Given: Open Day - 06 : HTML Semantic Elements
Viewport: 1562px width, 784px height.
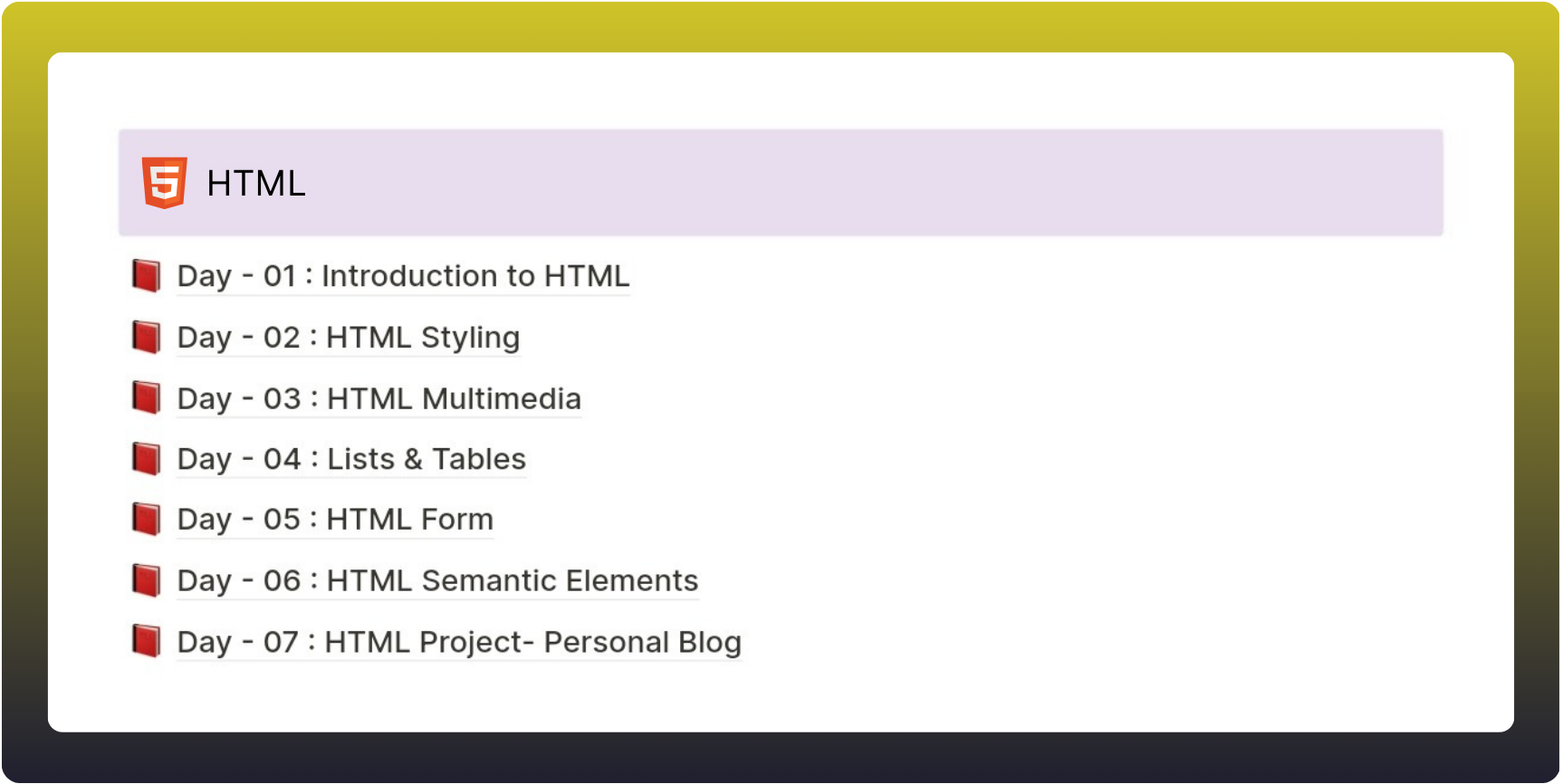Looking at the screenshot, I should tap(437, 581).
